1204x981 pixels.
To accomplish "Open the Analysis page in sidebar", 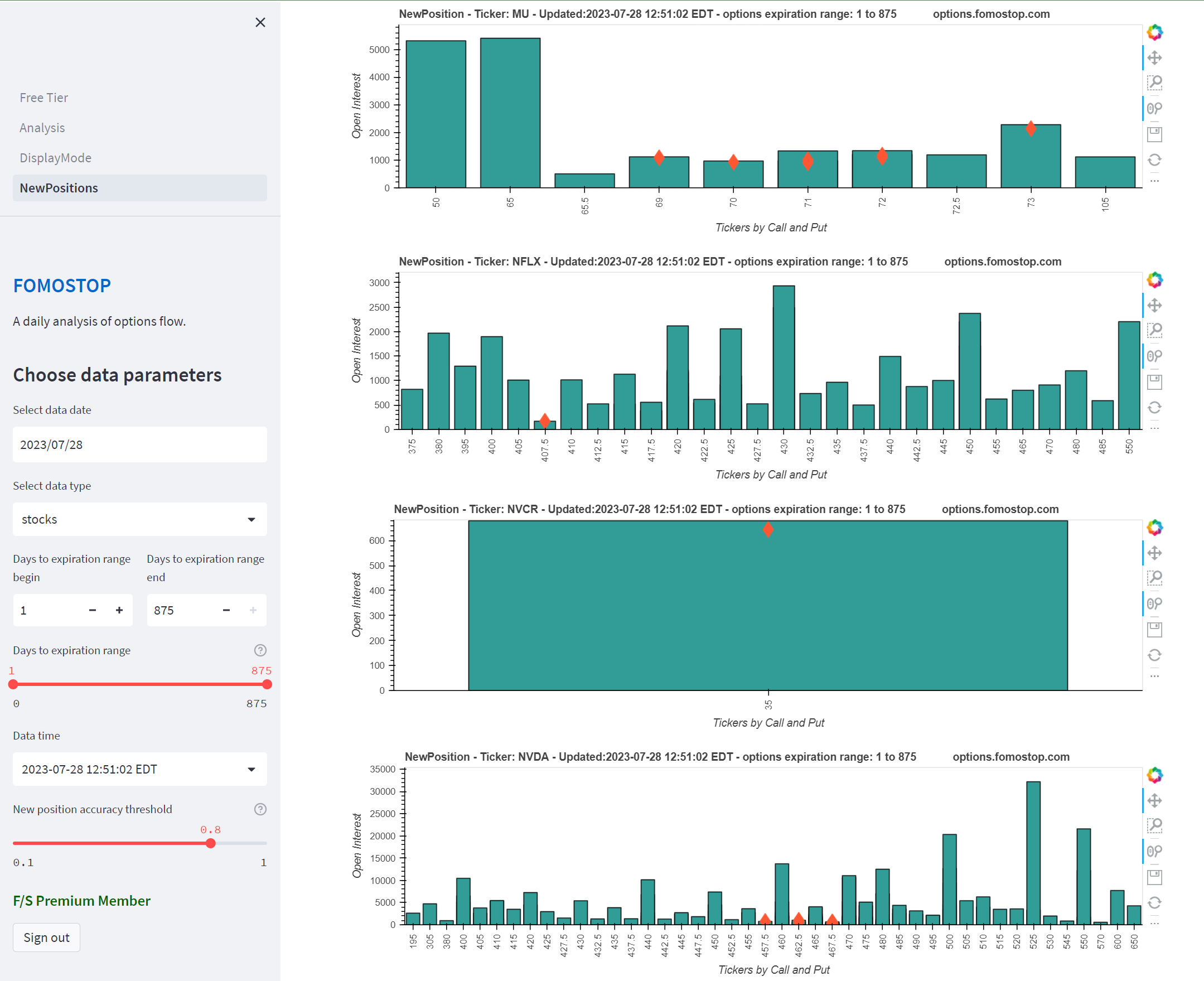I will (x=42, y=128).
